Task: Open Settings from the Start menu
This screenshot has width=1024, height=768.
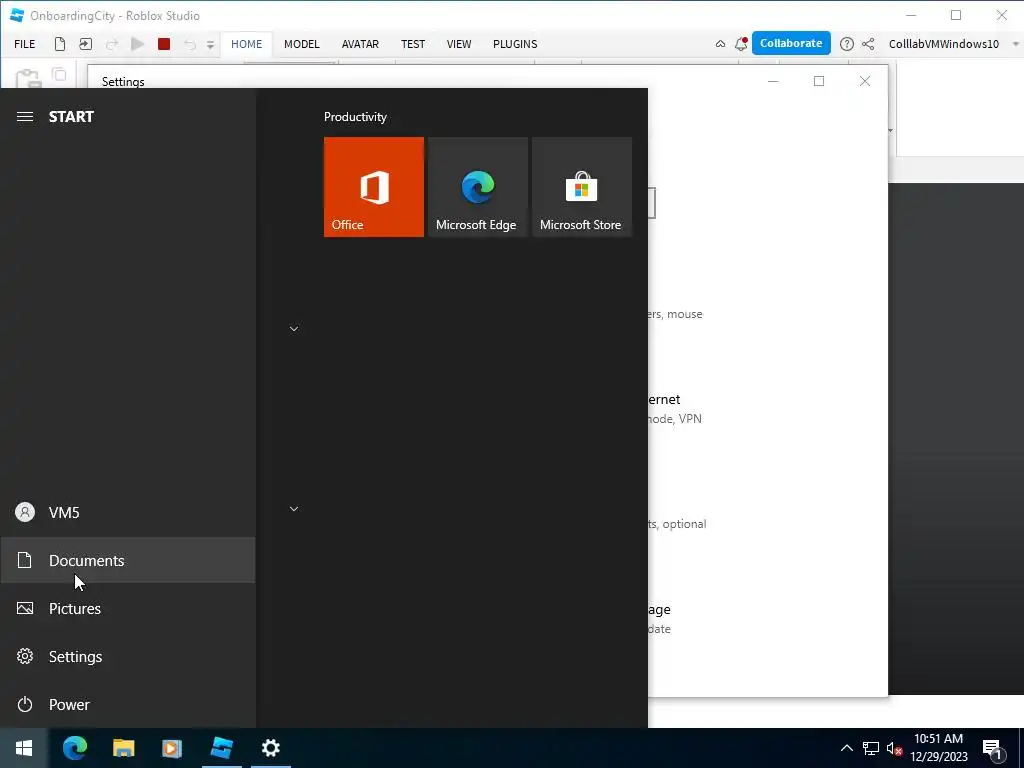Action: [128, 656]
